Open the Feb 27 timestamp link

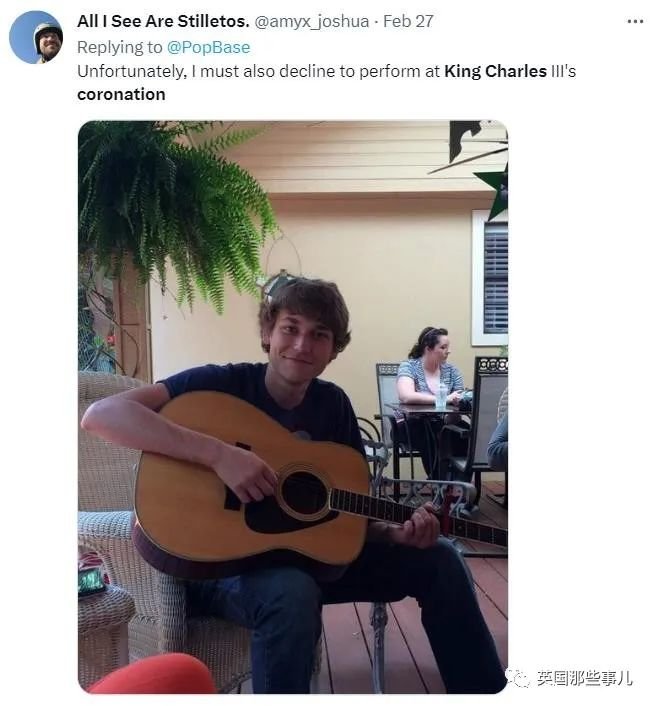(408, 21)
